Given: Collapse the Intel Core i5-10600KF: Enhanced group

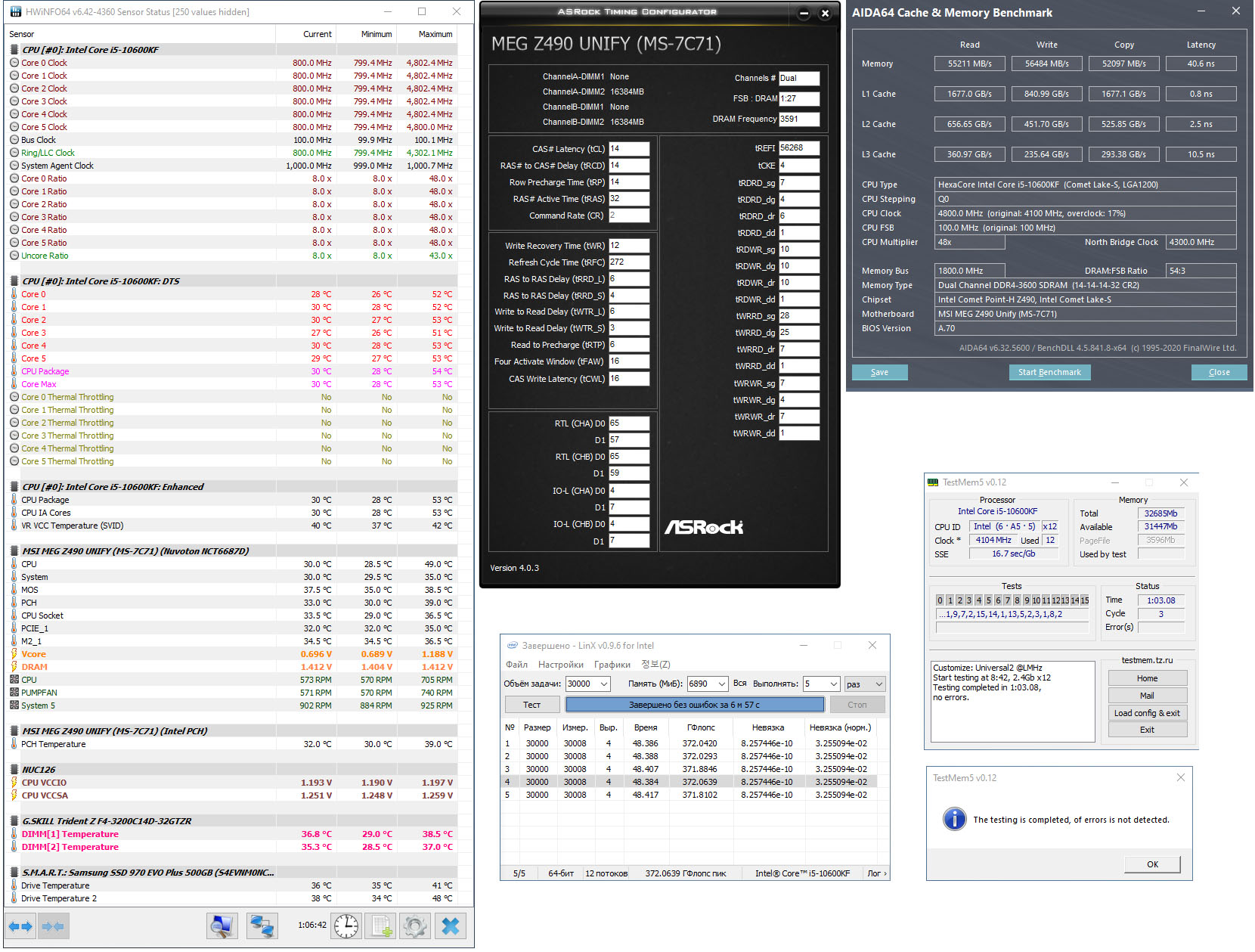Looking at the screenshot, I should point(14,487).
